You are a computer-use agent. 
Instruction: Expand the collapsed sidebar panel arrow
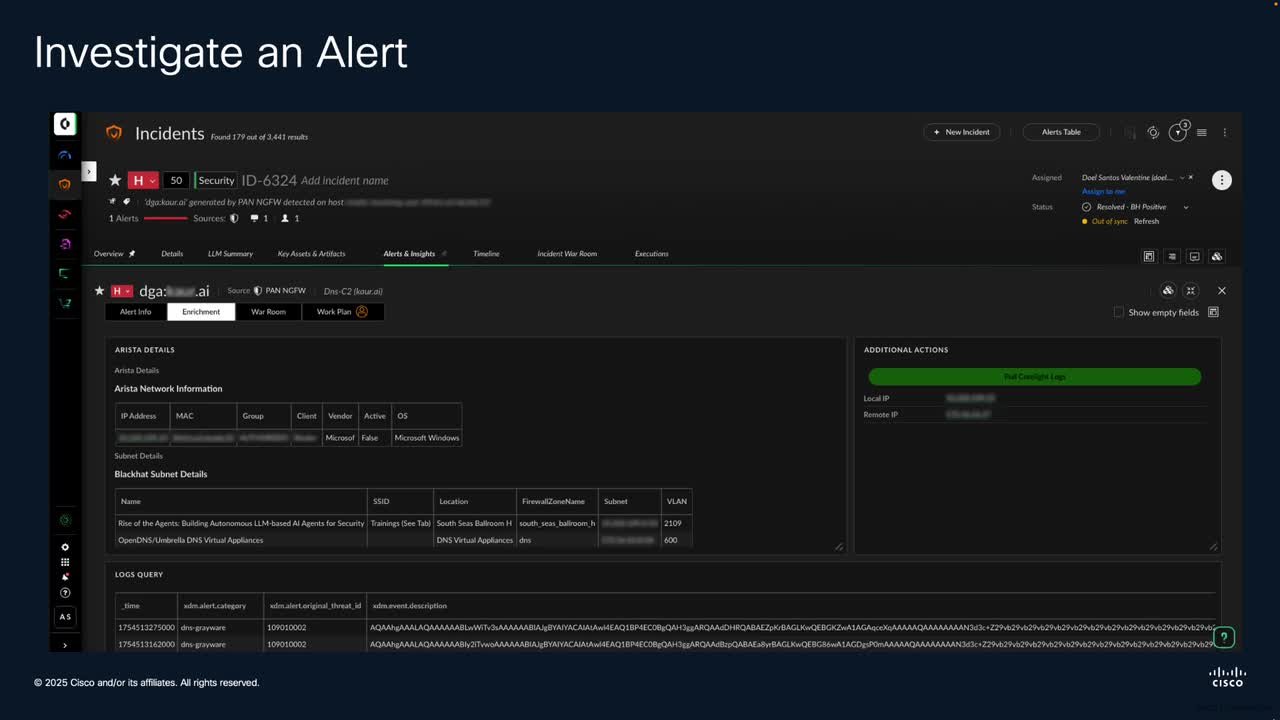pos(88,172)
